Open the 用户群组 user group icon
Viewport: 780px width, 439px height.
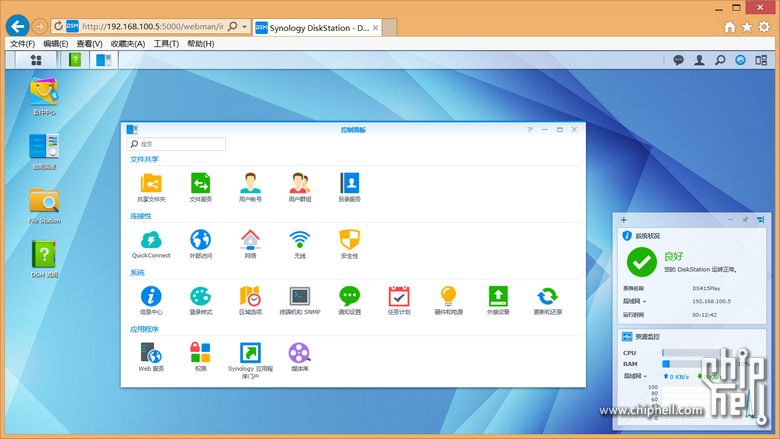click(x=299, y=183)
